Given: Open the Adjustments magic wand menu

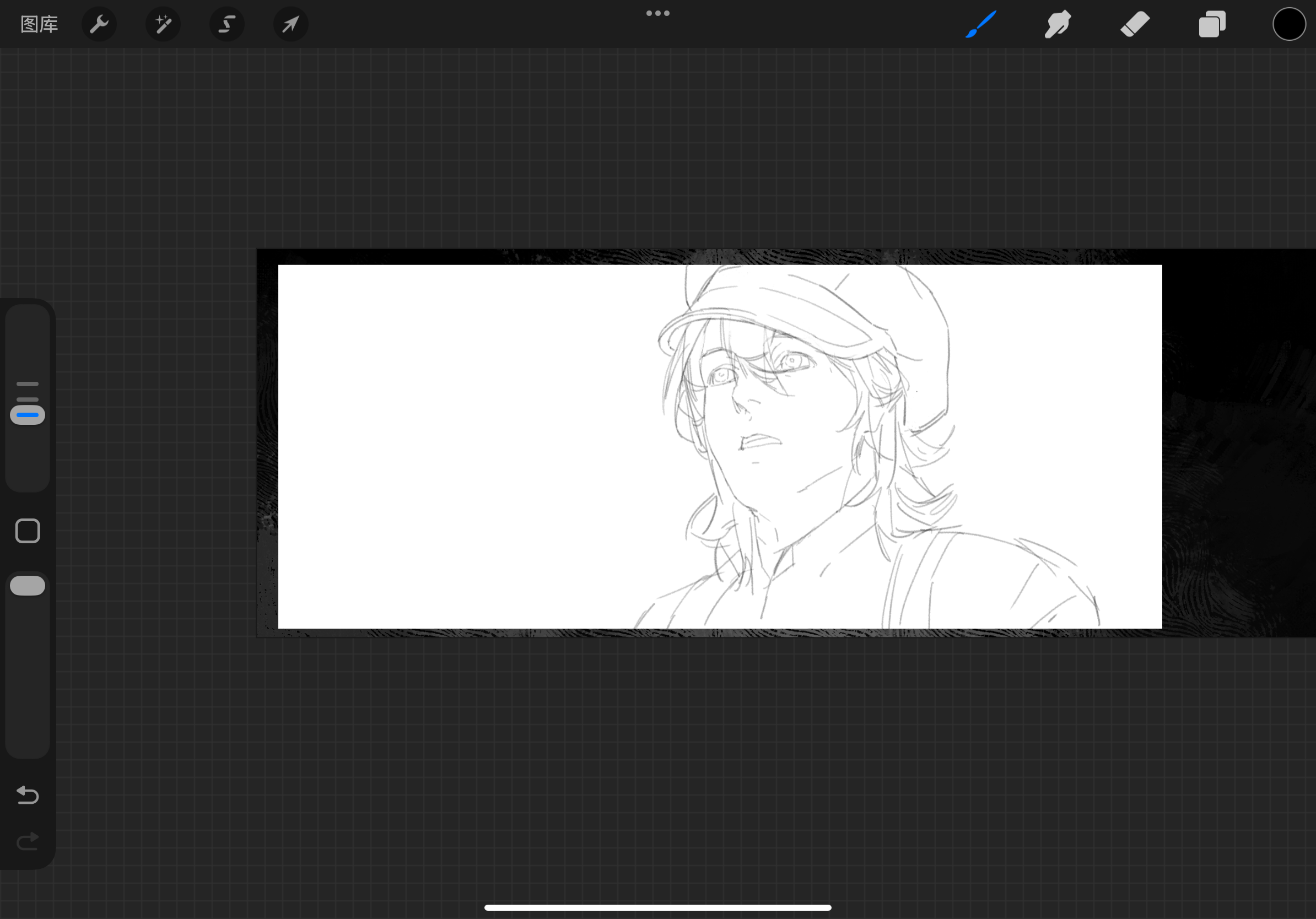Looking at the screenshot, I should [163, 25].
